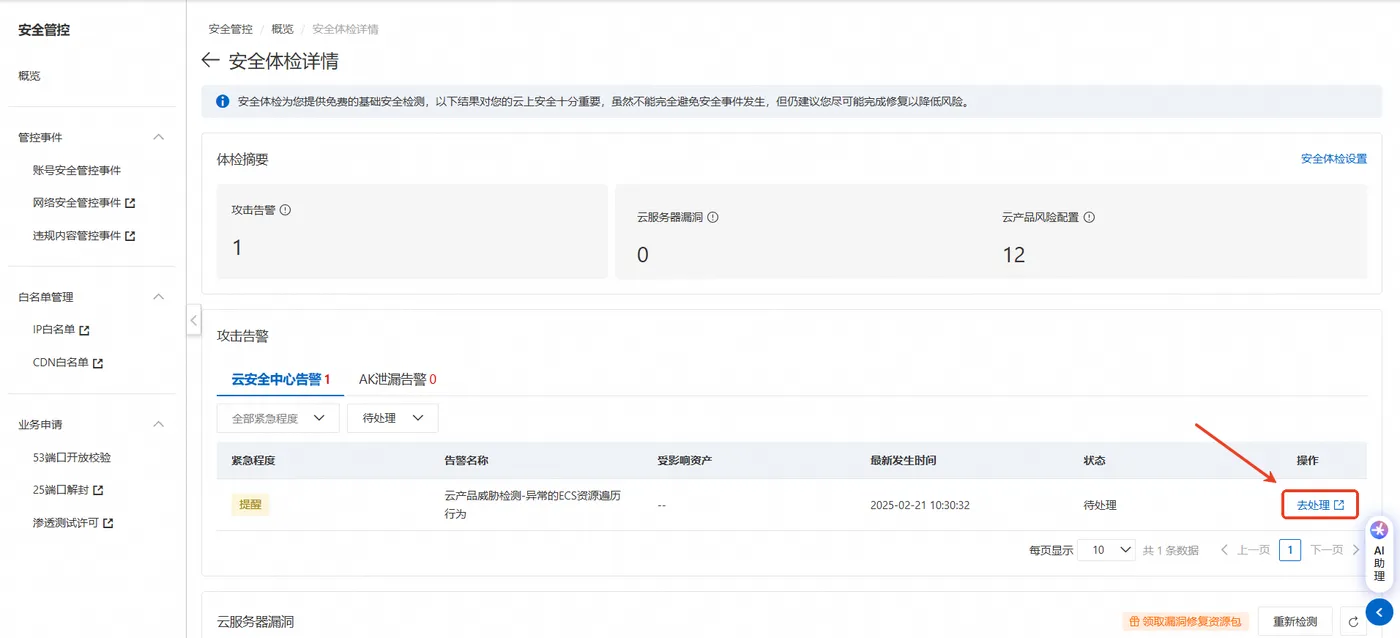Open CDN白名单 sidebar entry
Viewport: 1400px width, 638px height.
click(61, 363)
